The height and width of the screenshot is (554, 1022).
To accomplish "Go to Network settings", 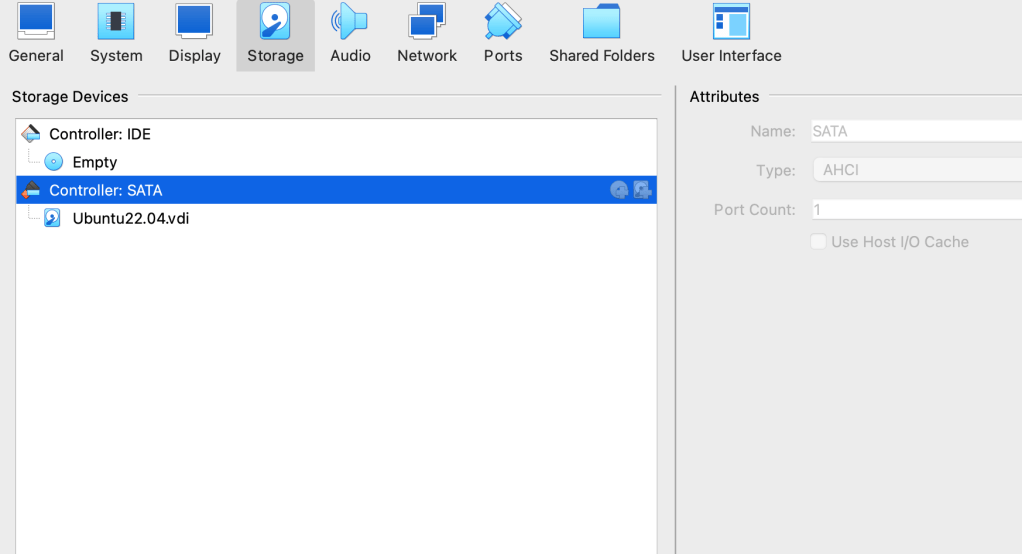I will 427,35.
